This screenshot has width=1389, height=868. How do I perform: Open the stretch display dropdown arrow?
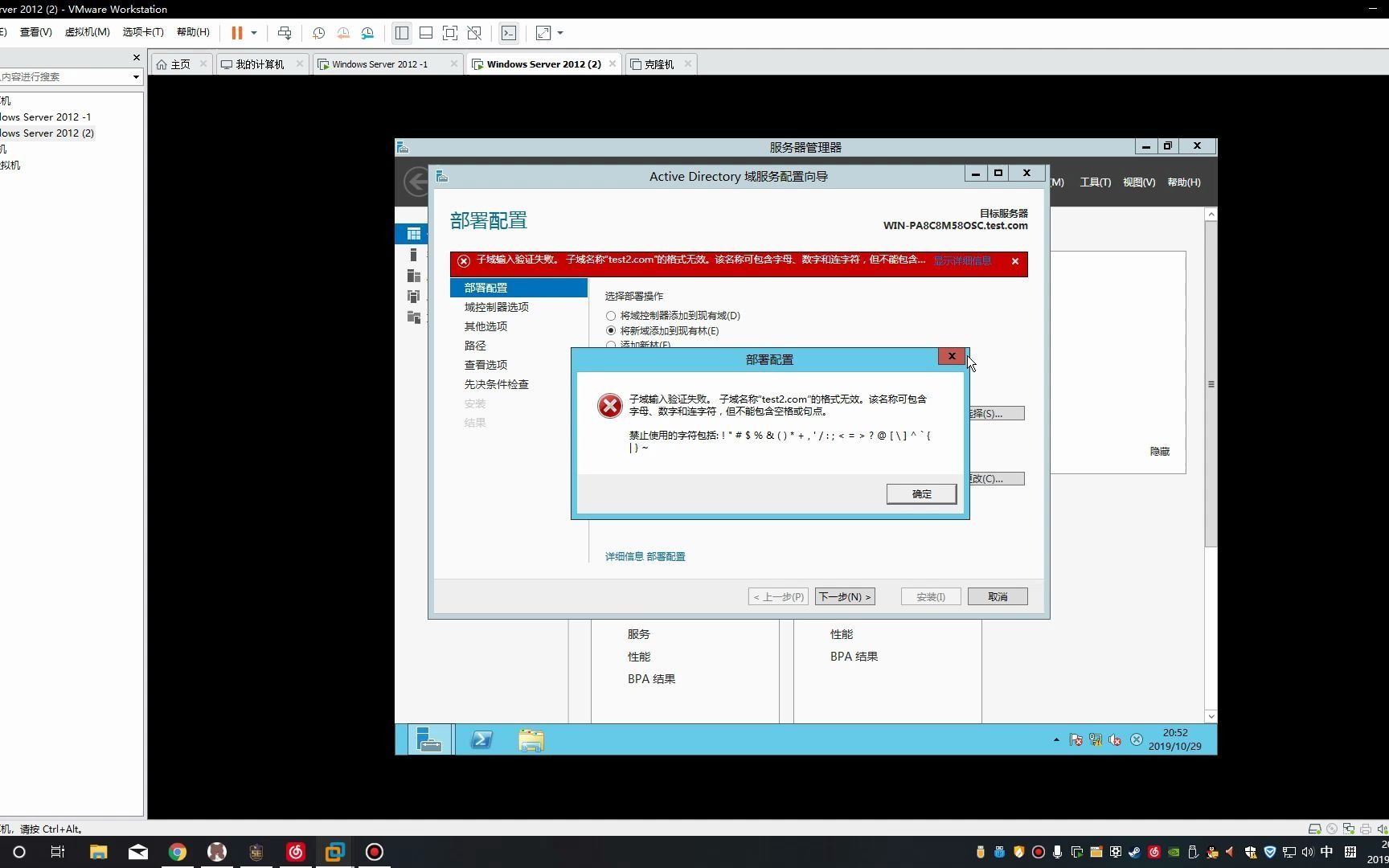(560, 33)
